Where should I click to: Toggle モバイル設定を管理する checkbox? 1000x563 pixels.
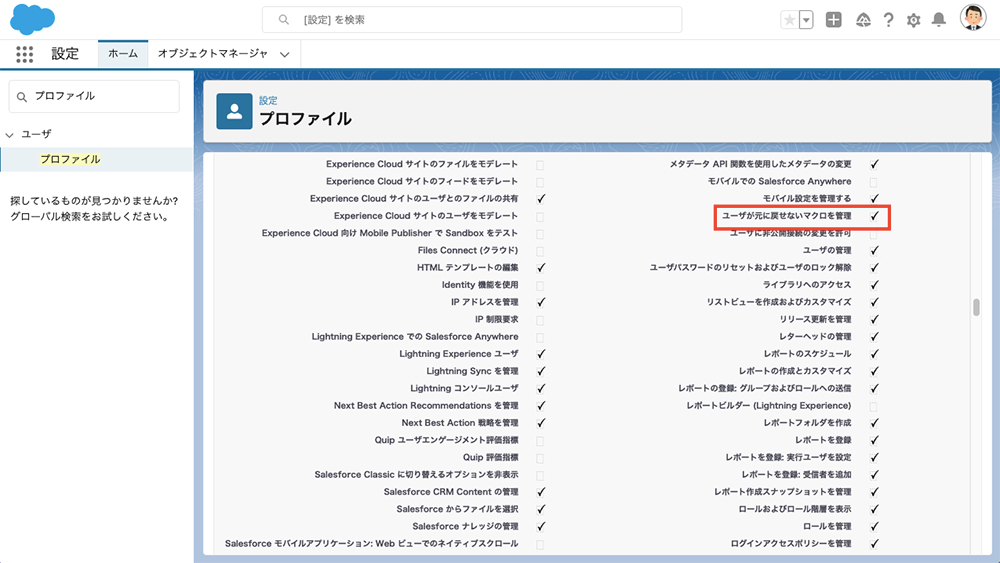[874, 199]
